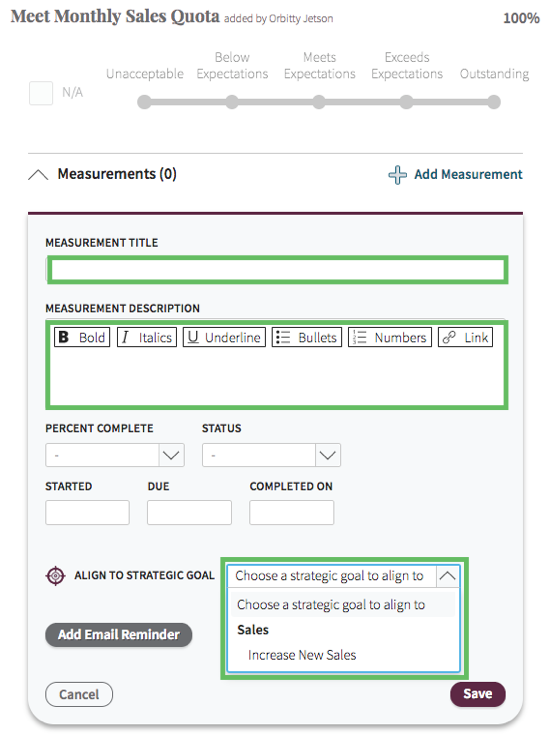The width and height of the screenshot is (550, 736).
Task: Open the Status dropdown
Action: tap(271, 455)
